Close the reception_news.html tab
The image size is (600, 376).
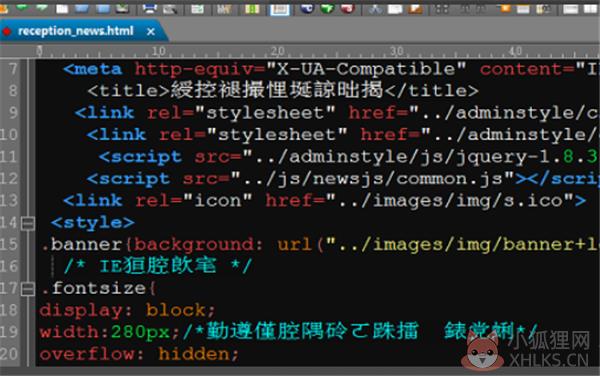click(x=151, y=31)
